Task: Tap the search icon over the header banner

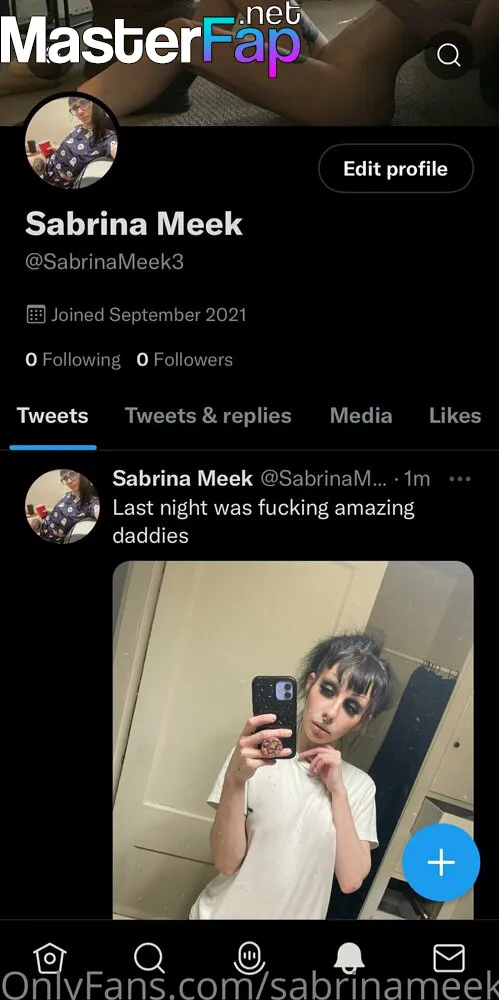Action: tap(449, 55)
